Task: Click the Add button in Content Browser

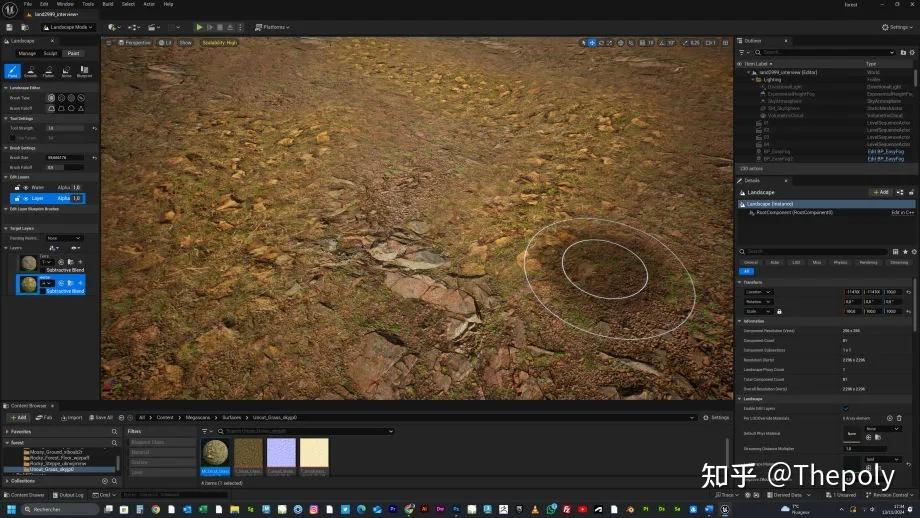Action: pyautogui.click(x=18, y=418)
